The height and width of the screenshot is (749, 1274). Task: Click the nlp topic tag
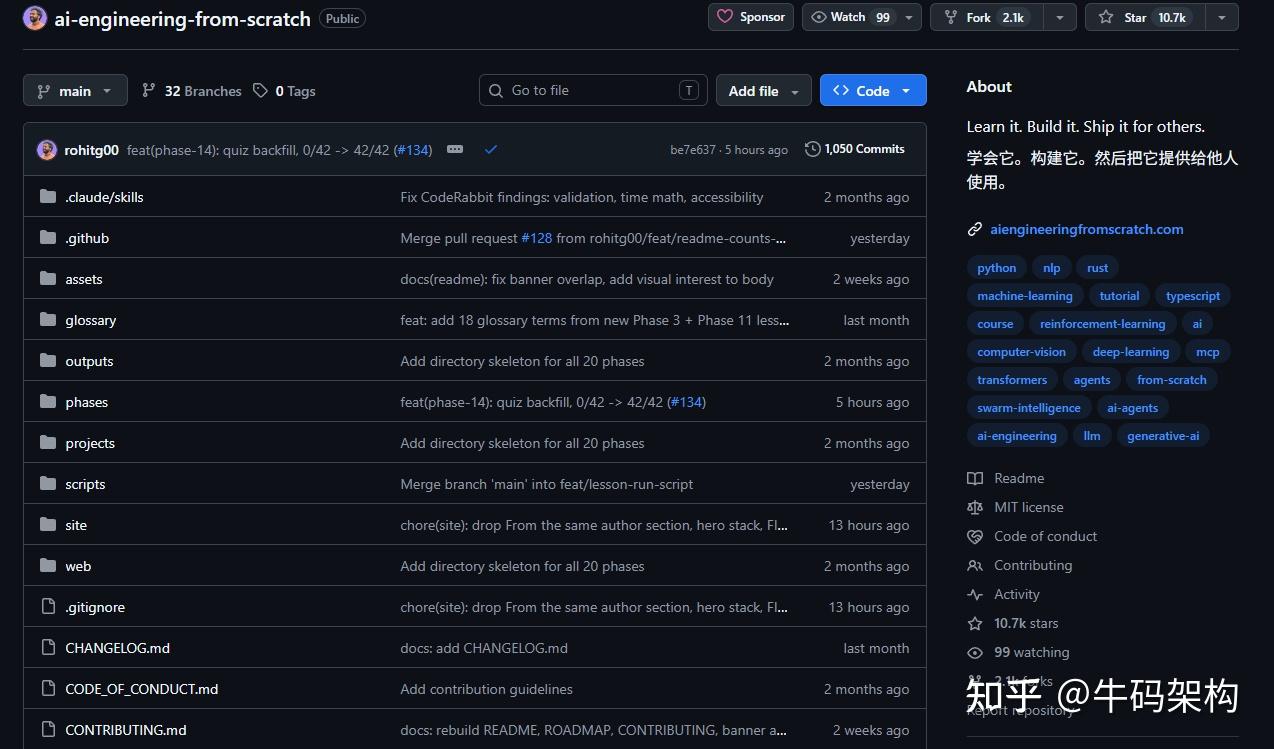pyautogui.click(x=1051, y=268)
